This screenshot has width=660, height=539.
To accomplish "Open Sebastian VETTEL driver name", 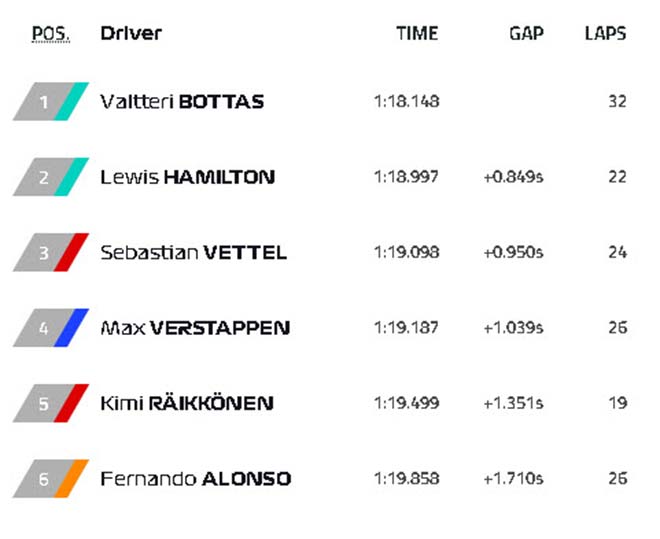I will pyautogui.click(x=194, y=252).
